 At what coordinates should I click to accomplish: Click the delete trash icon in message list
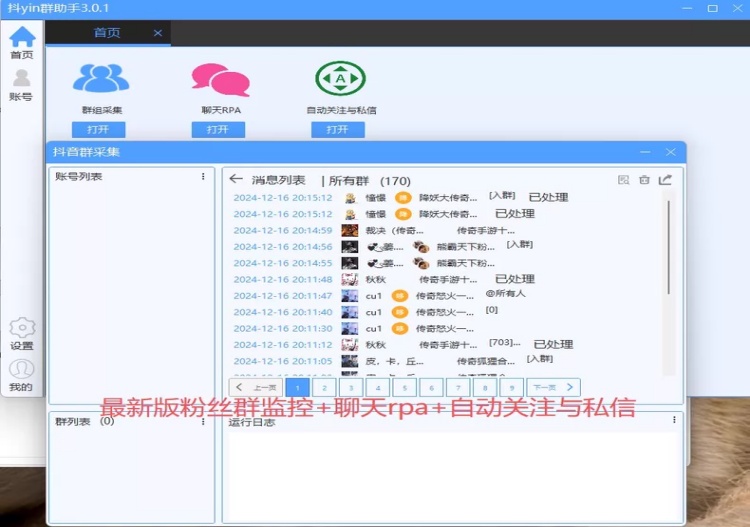coord(644,180)
